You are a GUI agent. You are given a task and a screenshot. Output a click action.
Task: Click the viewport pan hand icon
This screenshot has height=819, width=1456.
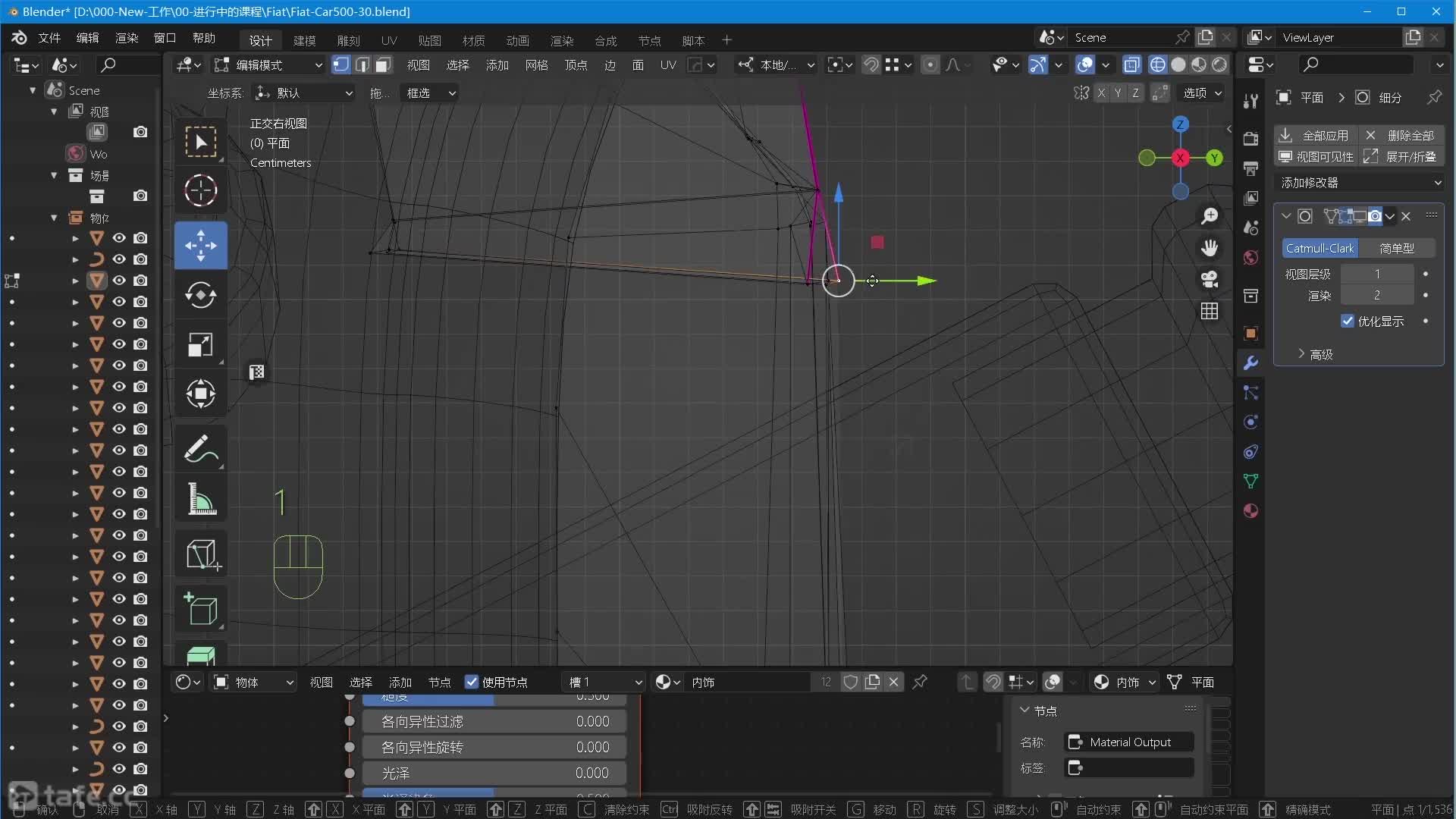[x=1210, y=248]
